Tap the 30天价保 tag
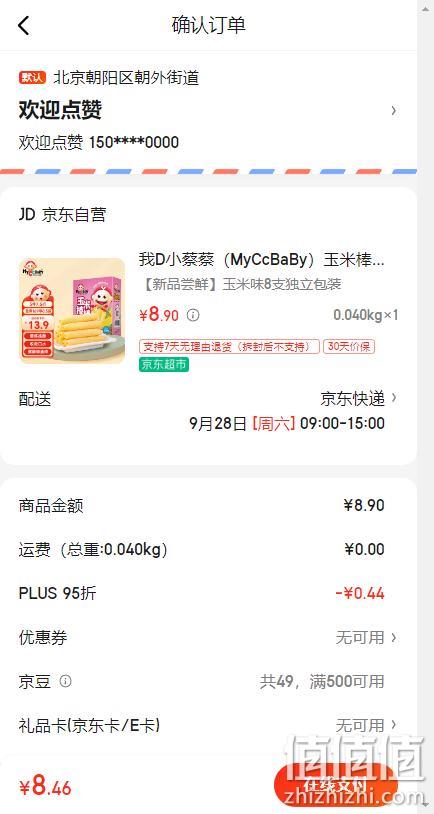Screen dimensions: 434x814 click(349, 346)
